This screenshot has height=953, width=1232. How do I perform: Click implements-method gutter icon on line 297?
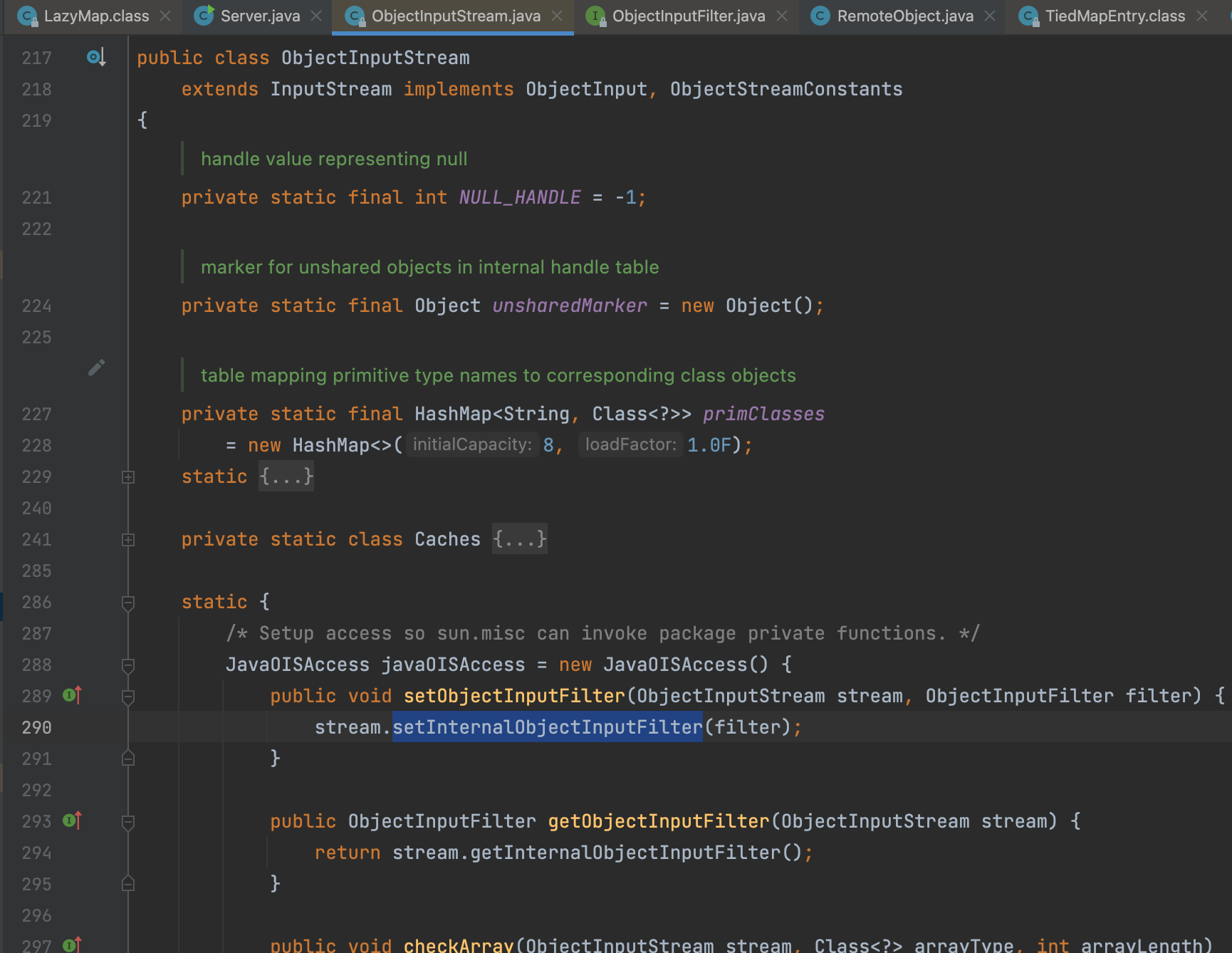73,945
